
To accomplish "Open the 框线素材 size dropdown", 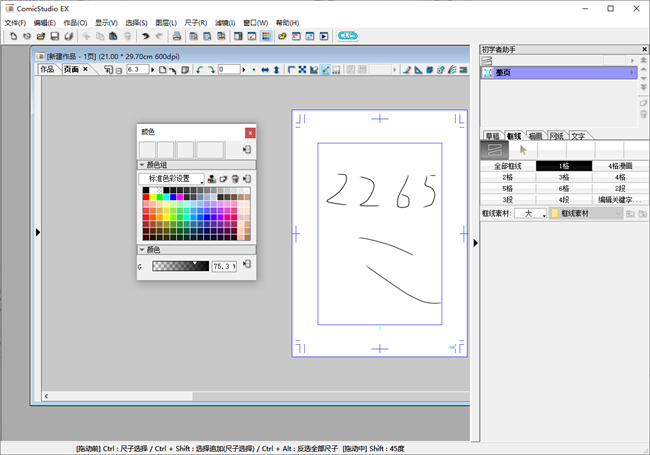I will (x=529, y=214).
